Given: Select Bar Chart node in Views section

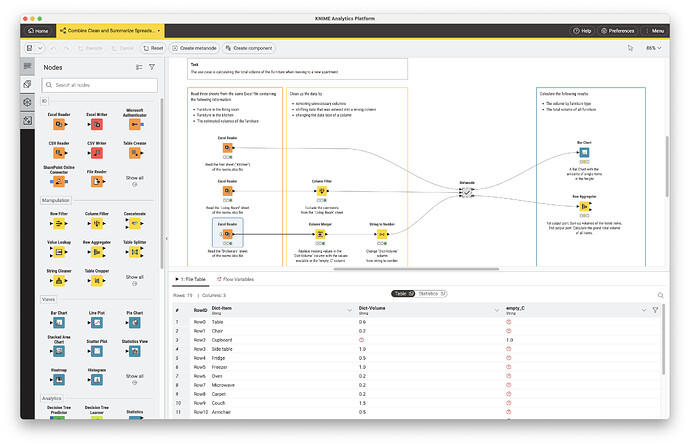Looking at the screenshot, I should (x=59, y=323).
